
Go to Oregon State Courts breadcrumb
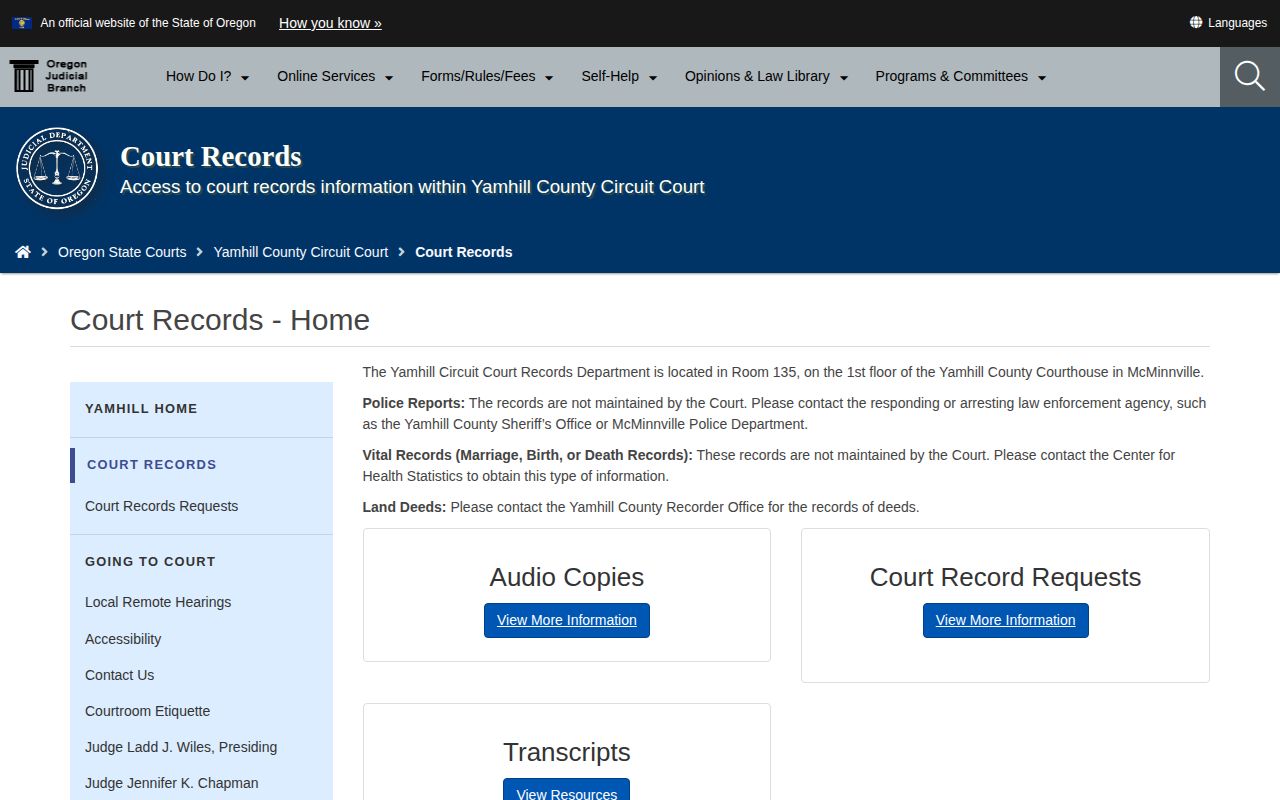click(x=122, y=252)
